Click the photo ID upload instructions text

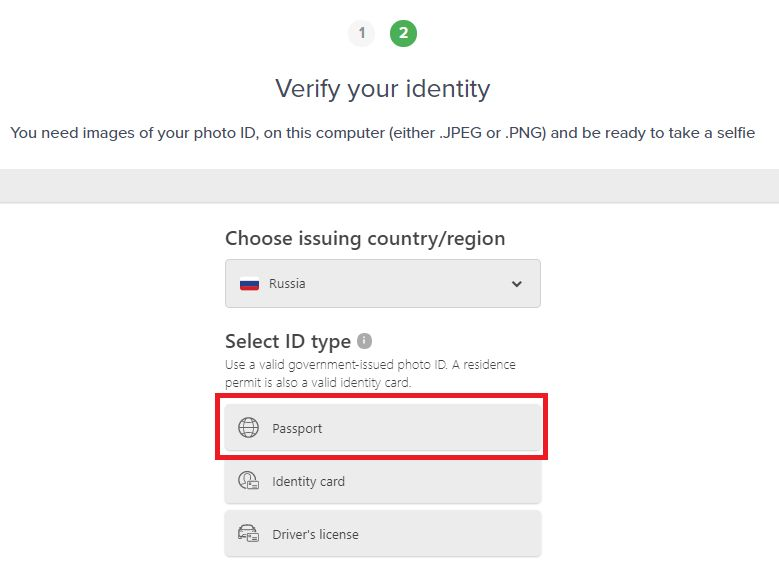(383, 133)
